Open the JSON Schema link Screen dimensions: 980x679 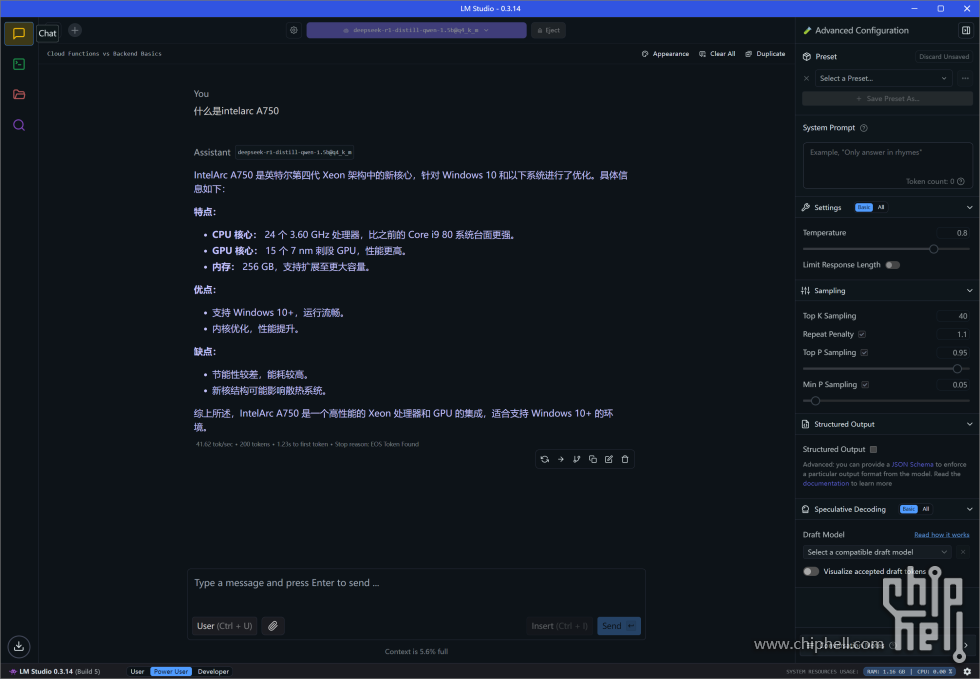[x=912, y=465]
